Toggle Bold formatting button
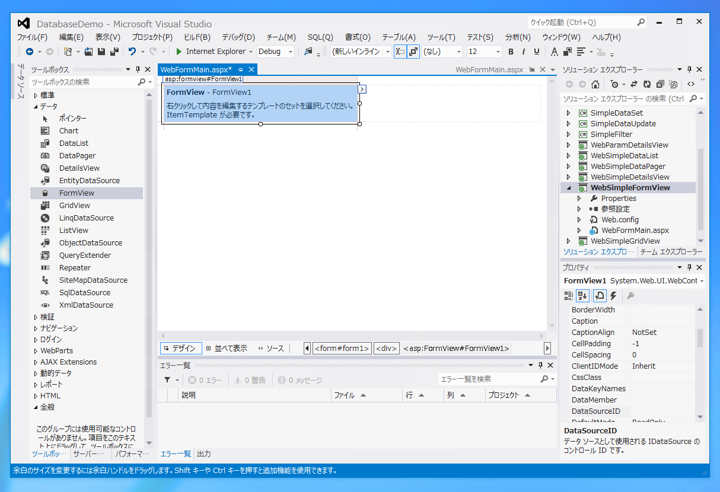 pos(511,51)
